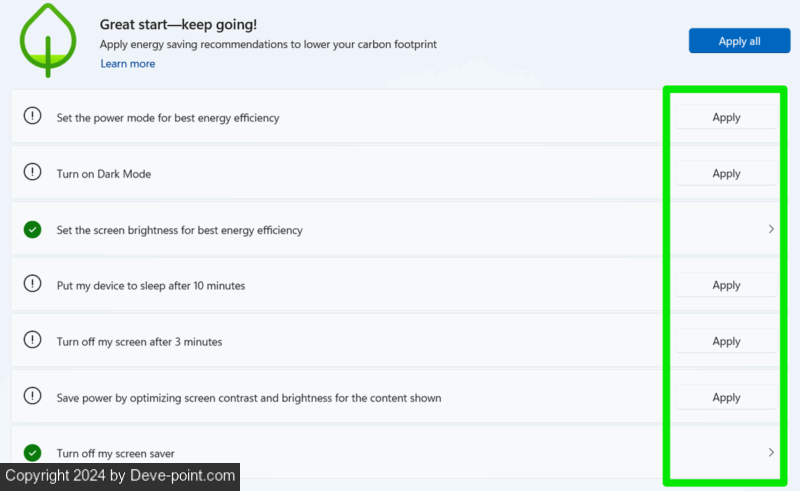Viewport: 800px width, 491px height.
Task: Apply the best energy efficiency power mode
Action: (x=726, y=117)
